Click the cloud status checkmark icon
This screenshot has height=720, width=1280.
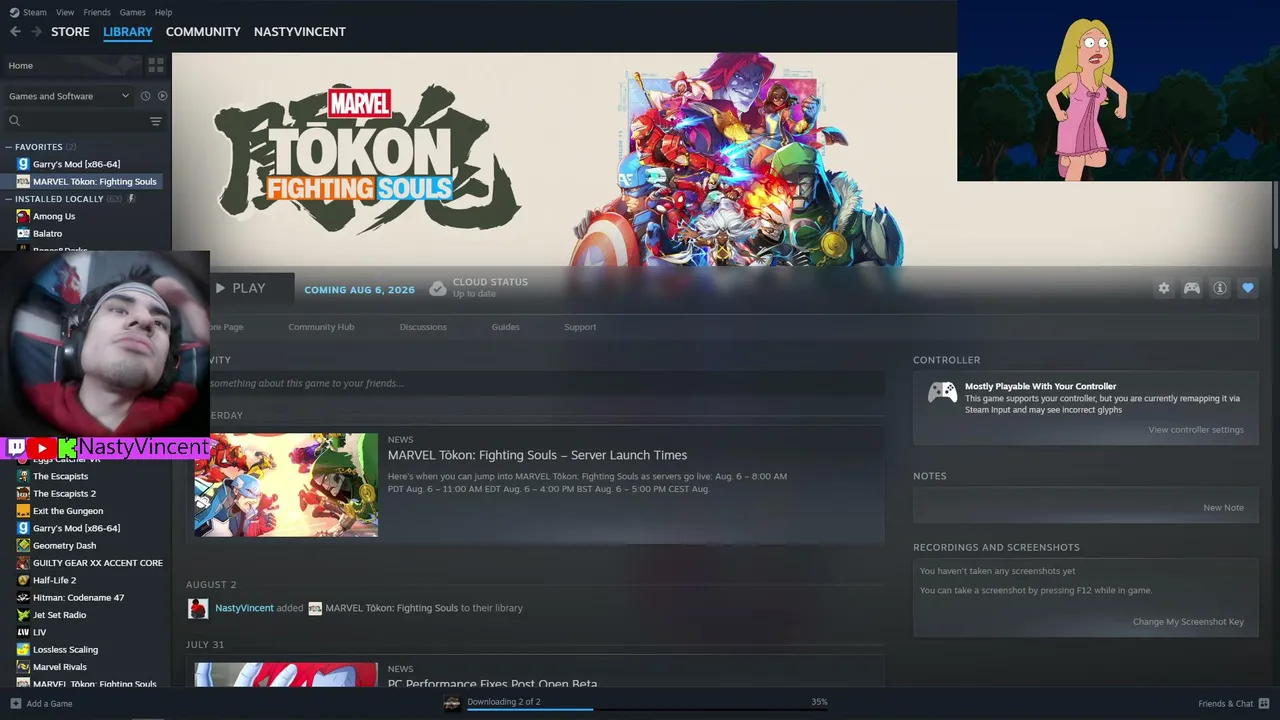click(x=438, y=288)
